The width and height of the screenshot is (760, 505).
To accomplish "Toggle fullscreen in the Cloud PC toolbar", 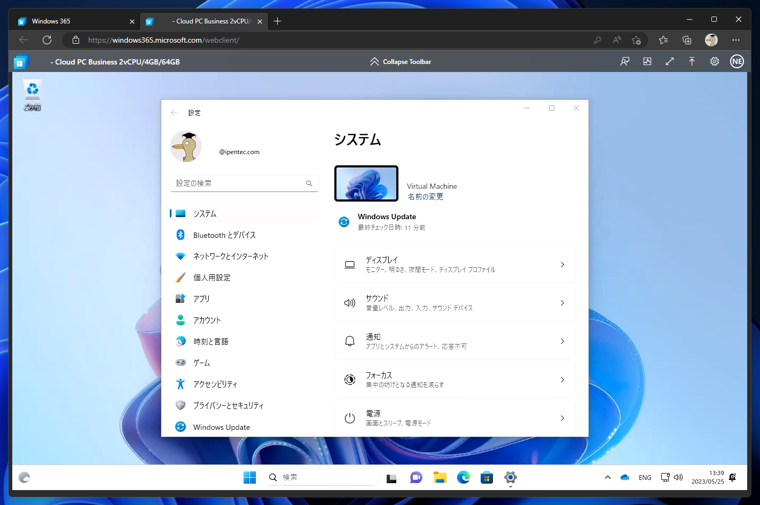I will coord(669,62).
